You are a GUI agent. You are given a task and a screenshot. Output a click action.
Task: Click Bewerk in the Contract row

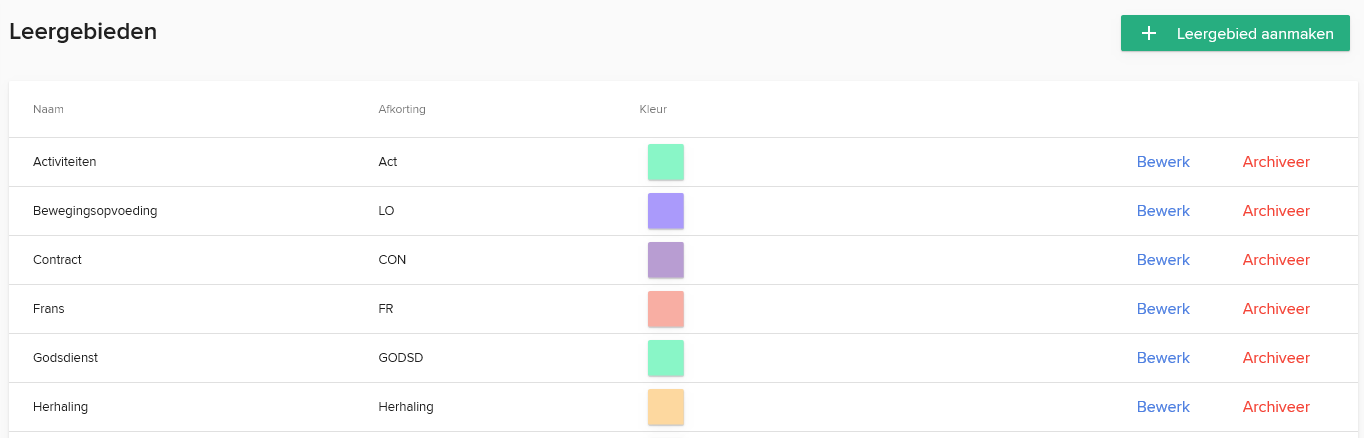(1163, 260)
